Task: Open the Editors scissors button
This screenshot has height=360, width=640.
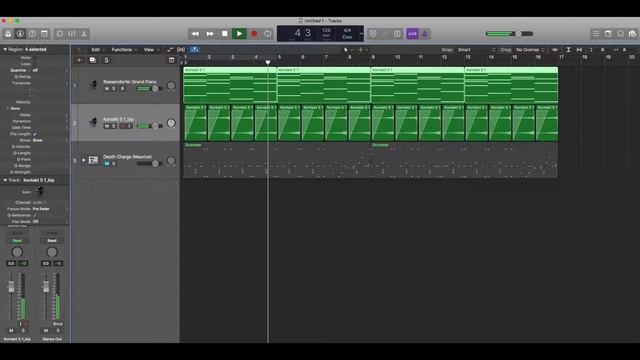Action: pos(84,34)
